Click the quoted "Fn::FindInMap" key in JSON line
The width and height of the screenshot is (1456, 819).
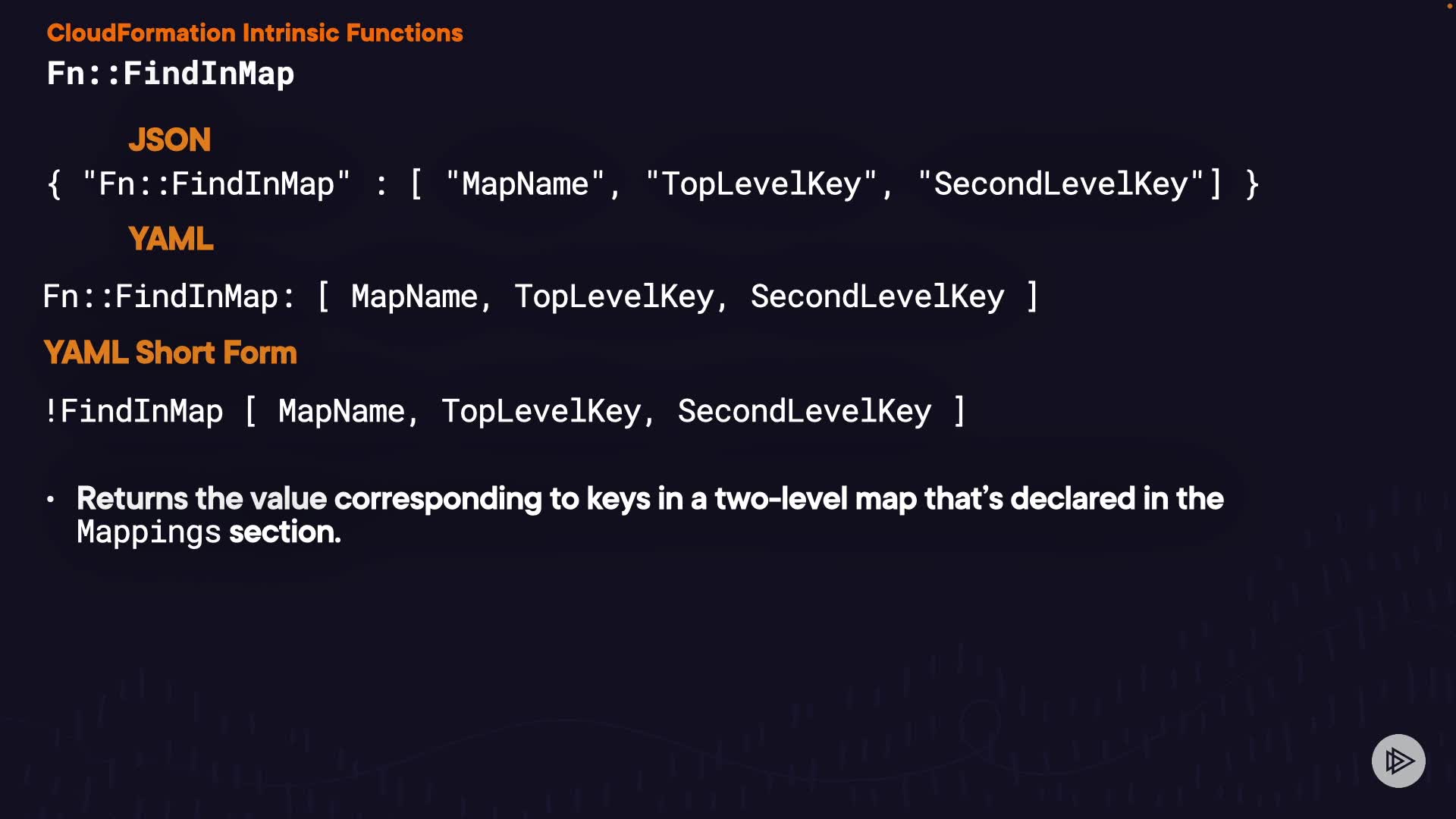[216, 184]
